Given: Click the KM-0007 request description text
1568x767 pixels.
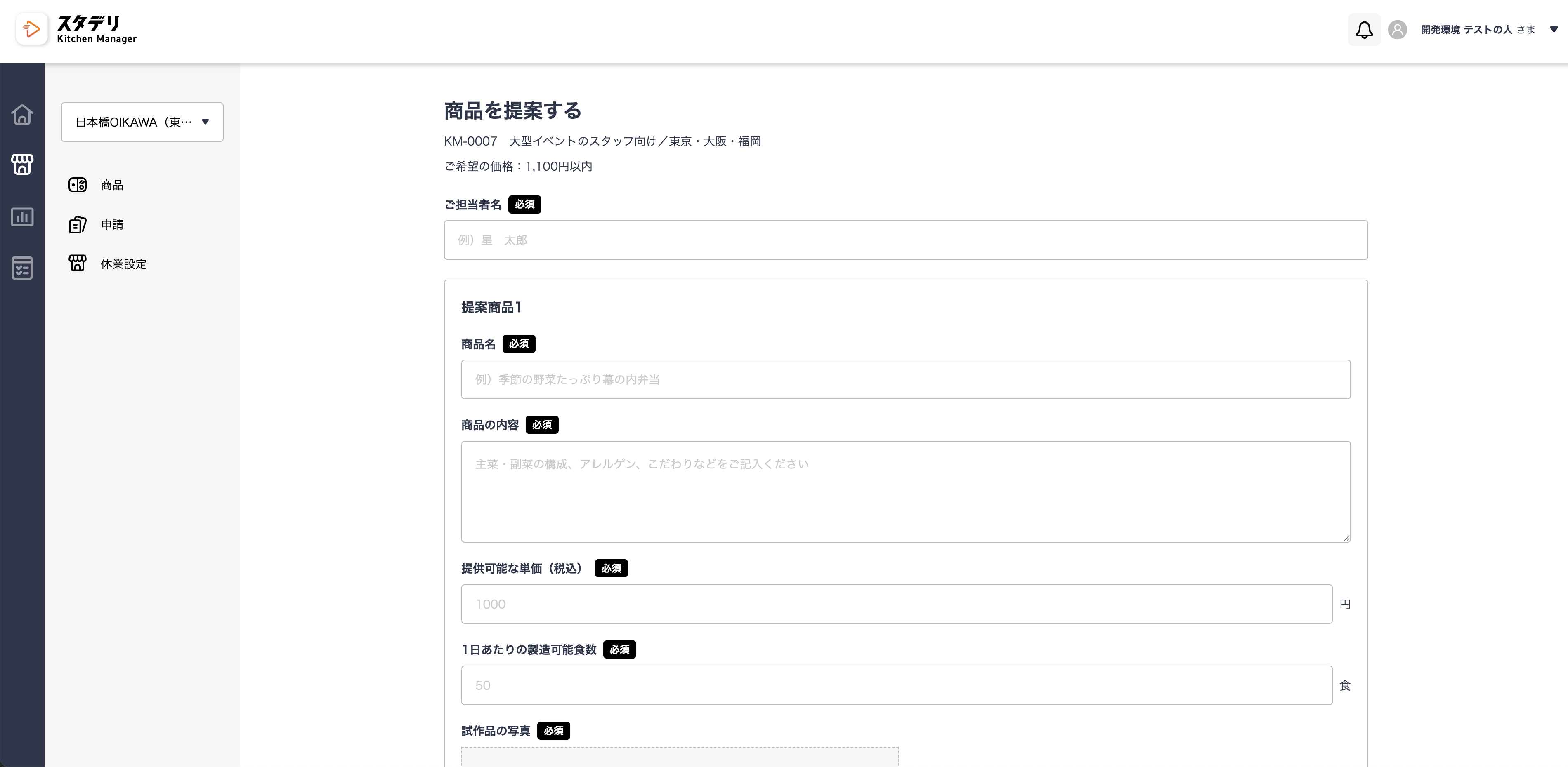Looking at the screenshot, I should (x=602, y=141).
